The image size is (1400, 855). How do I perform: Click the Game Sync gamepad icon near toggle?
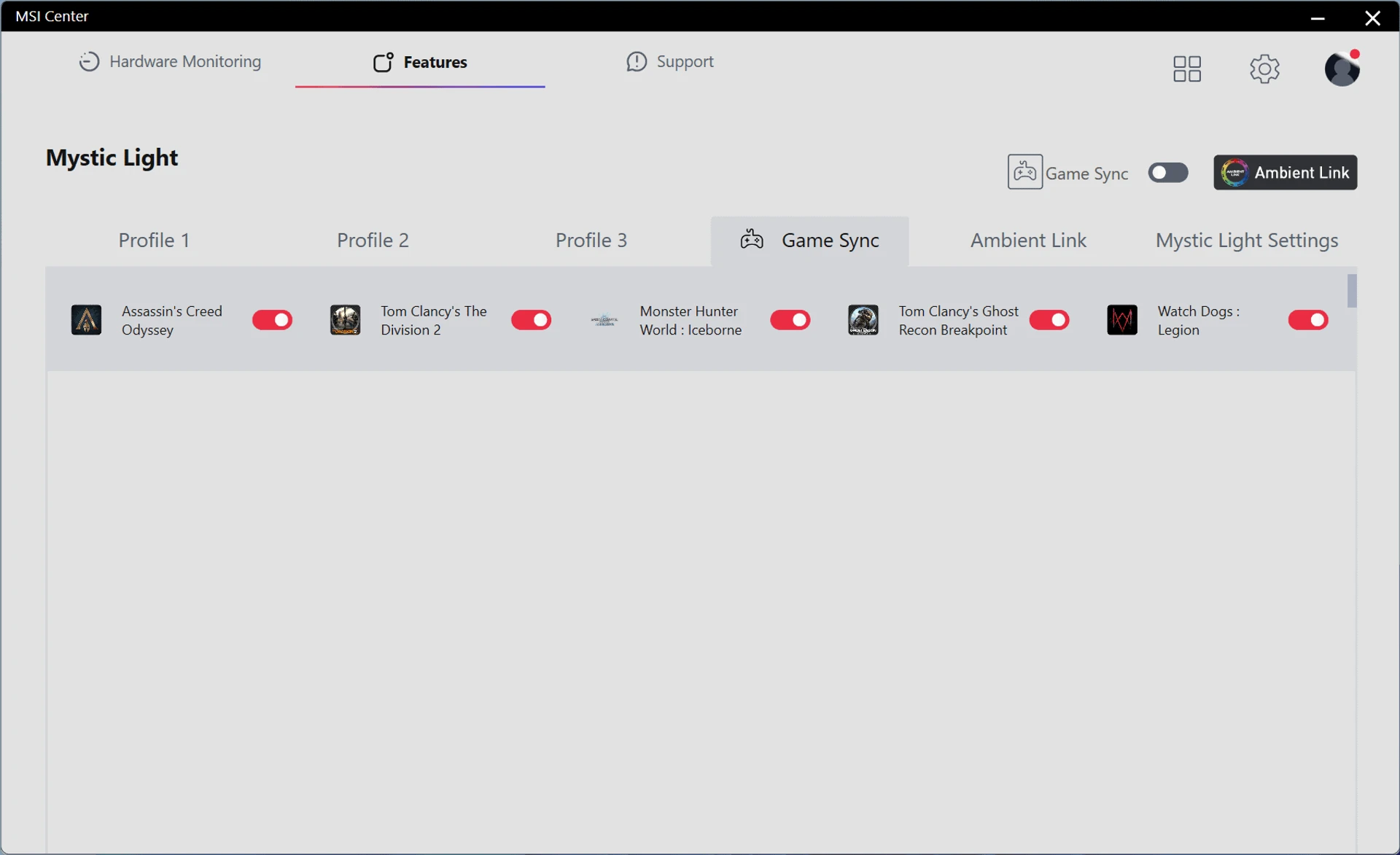(1024, 172)
